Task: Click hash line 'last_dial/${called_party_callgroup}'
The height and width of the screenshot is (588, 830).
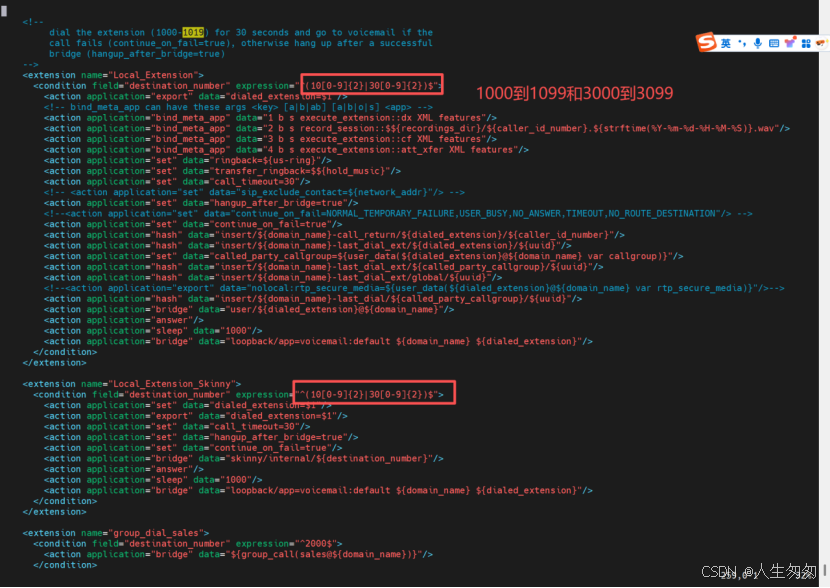Action: tap(313, 299)
